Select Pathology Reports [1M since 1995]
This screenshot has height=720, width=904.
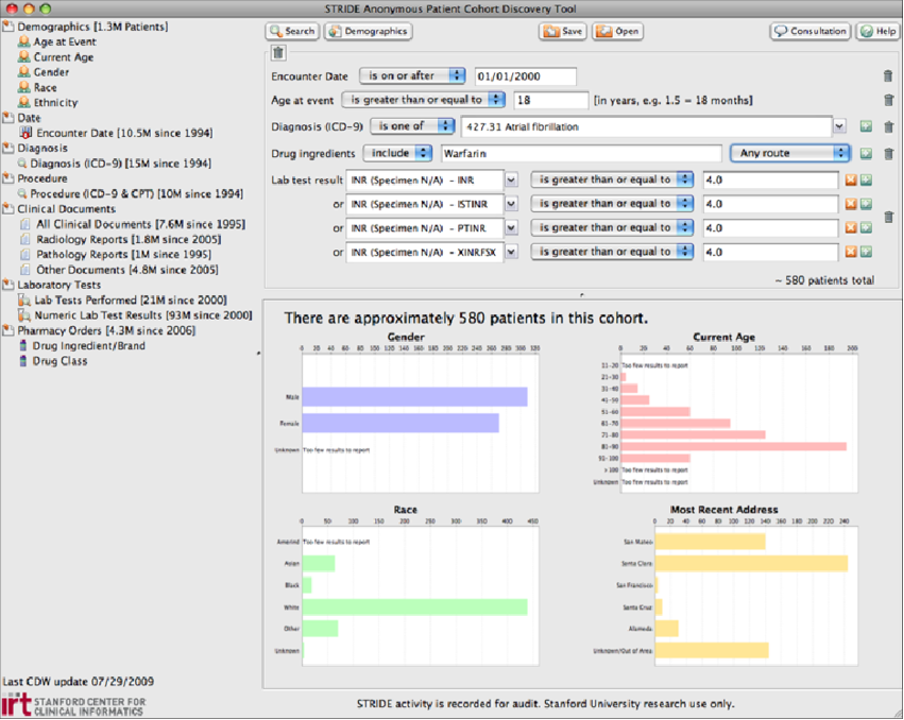click(x=115, y=254)
